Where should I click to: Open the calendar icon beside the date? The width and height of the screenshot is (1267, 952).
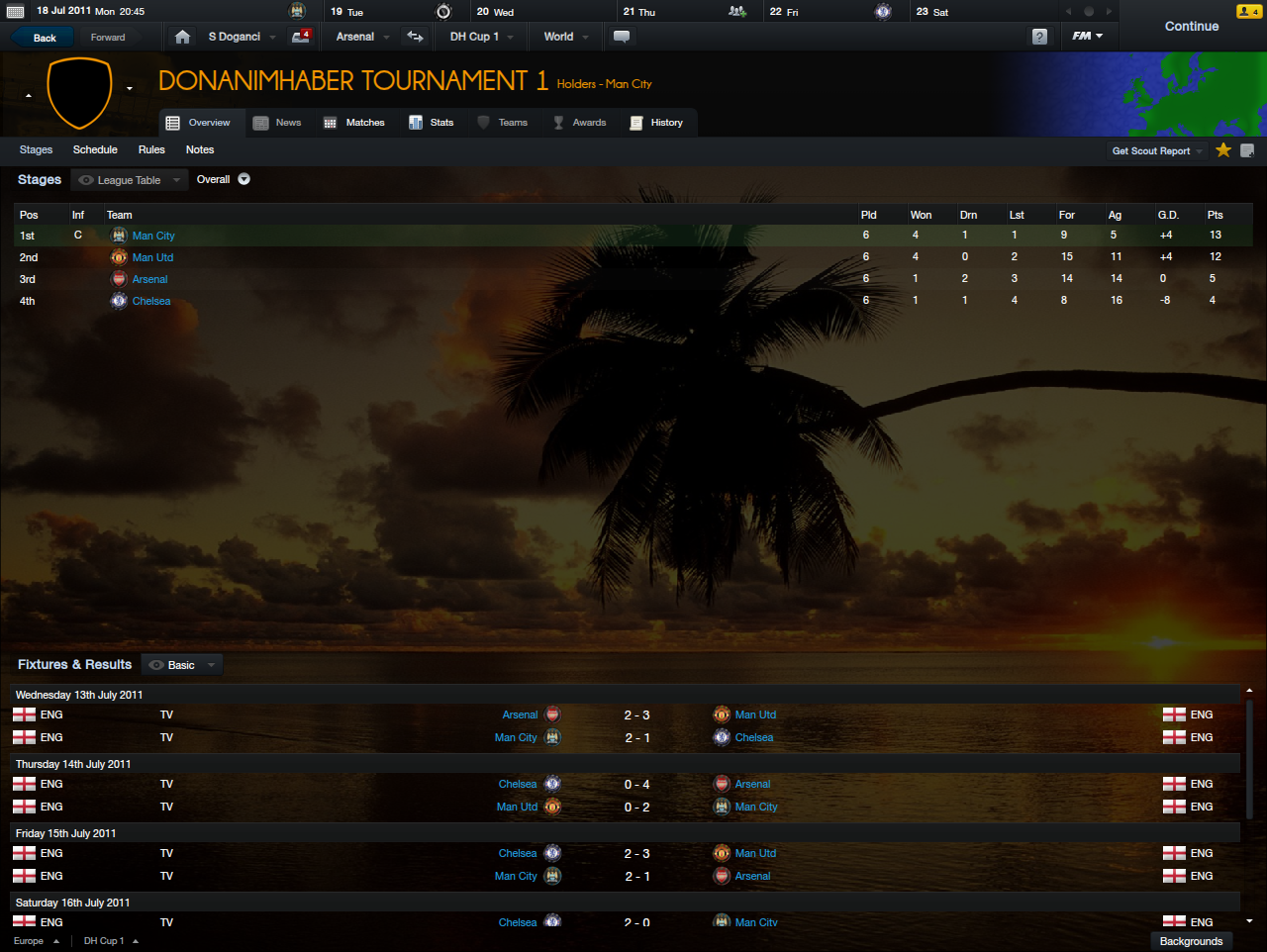[x=15, y=12]
